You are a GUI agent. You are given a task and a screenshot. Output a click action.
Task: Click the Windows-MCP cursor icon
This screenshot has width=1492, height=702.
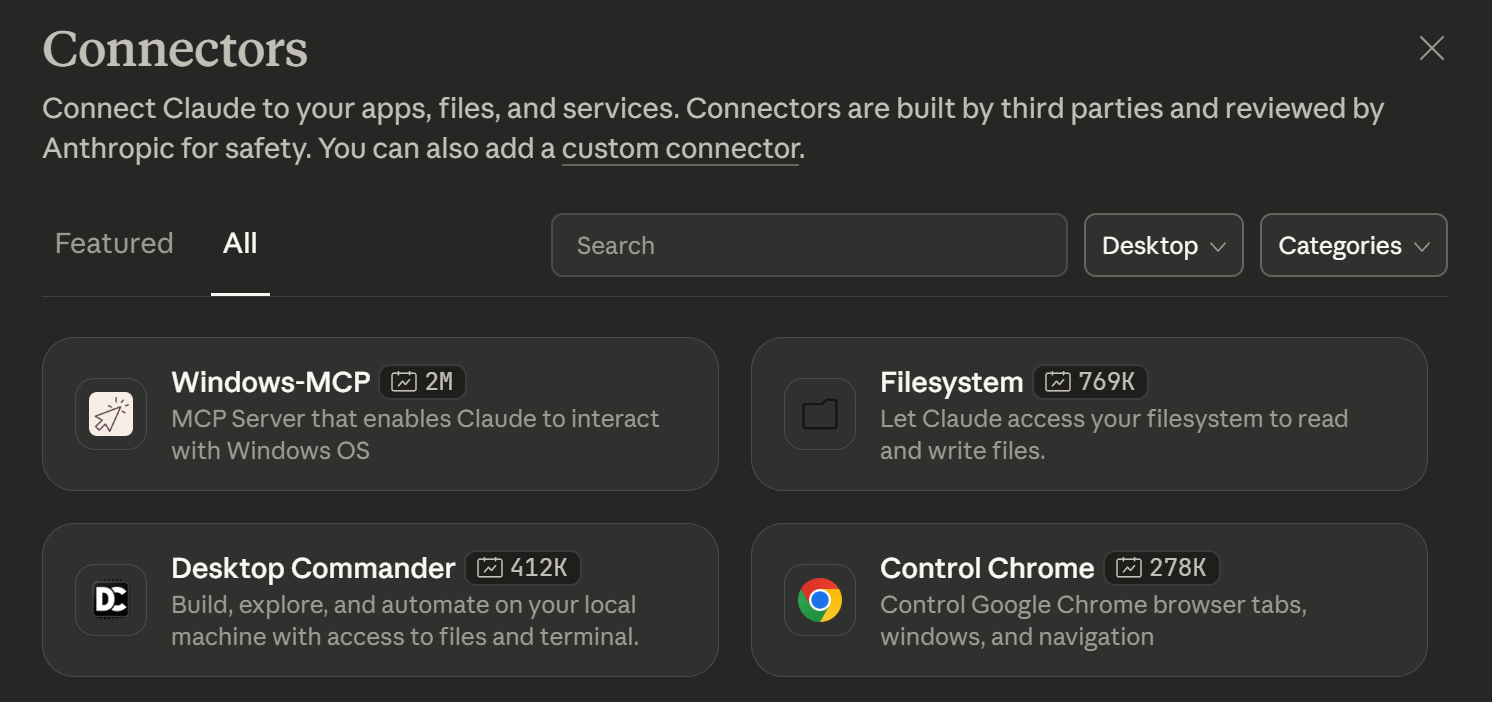coord(110,413)
